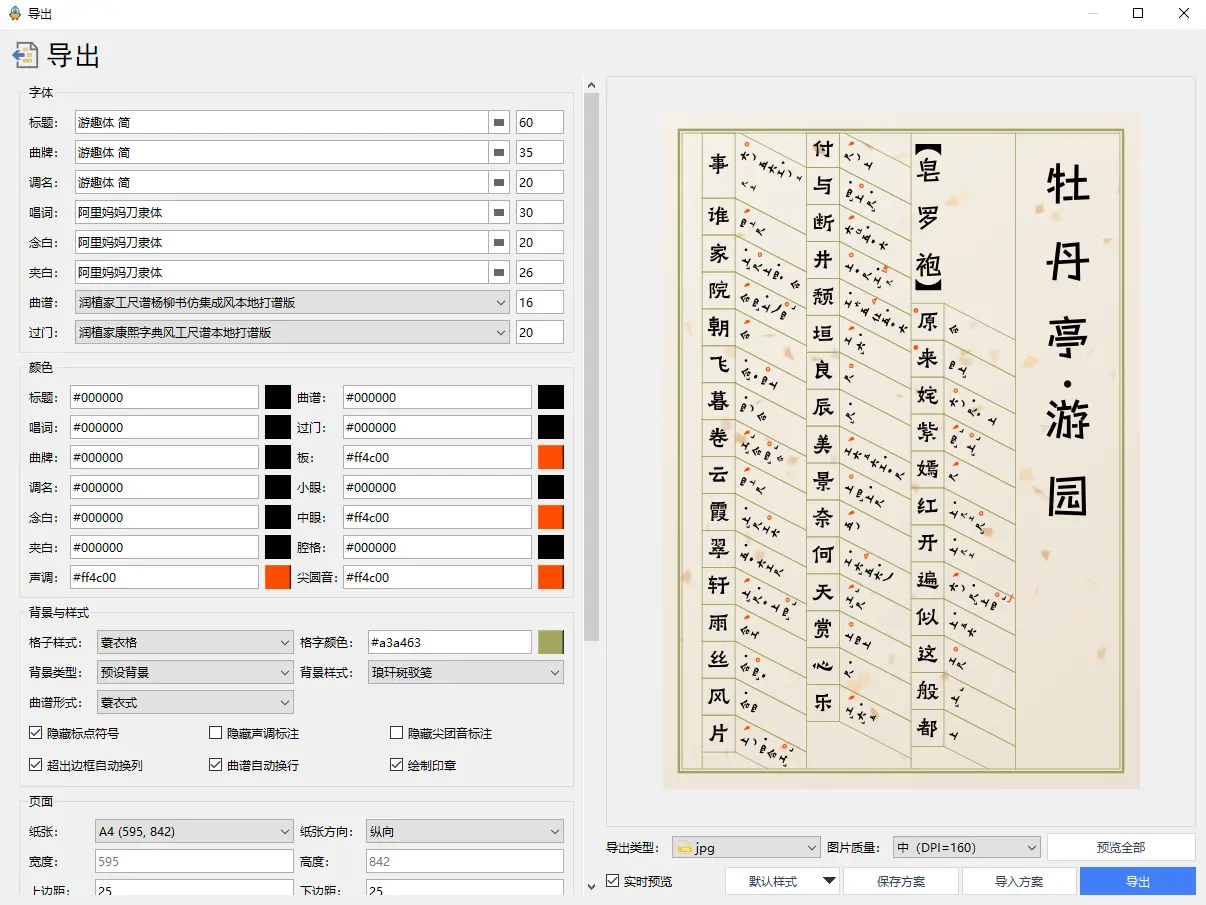Open font picker for 念白 font field
1206x905 pixels.
498,243
